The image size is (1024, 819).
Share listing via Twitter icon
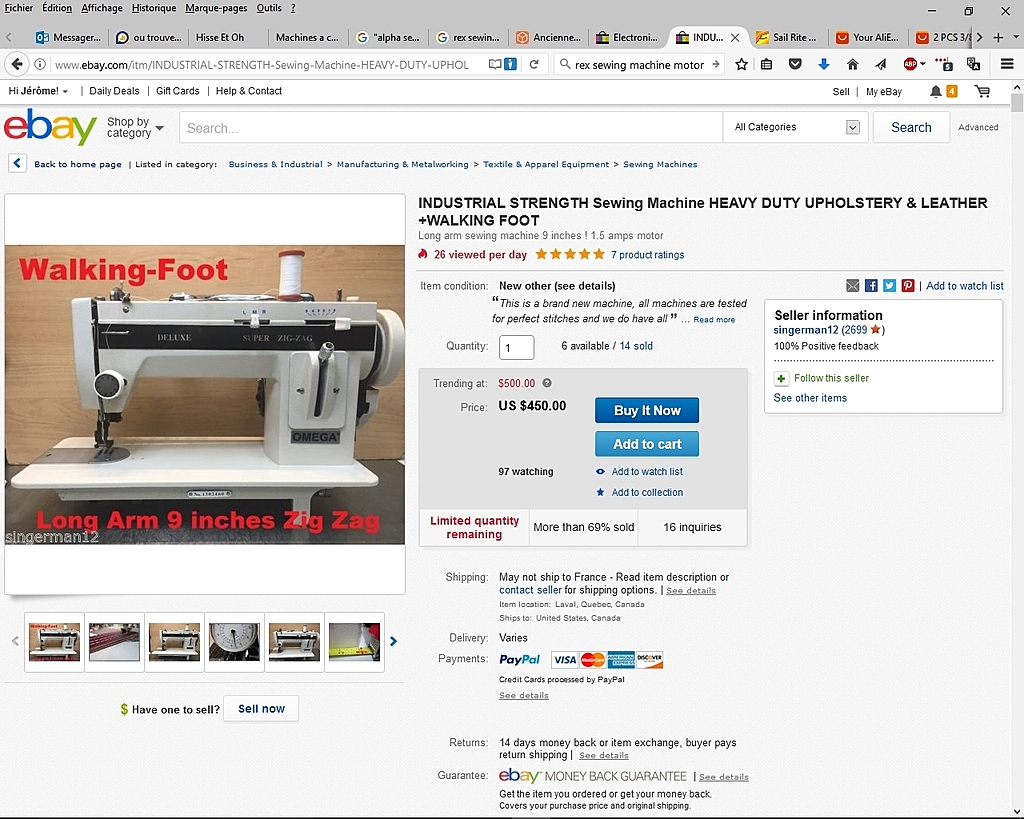pos(889,285)
